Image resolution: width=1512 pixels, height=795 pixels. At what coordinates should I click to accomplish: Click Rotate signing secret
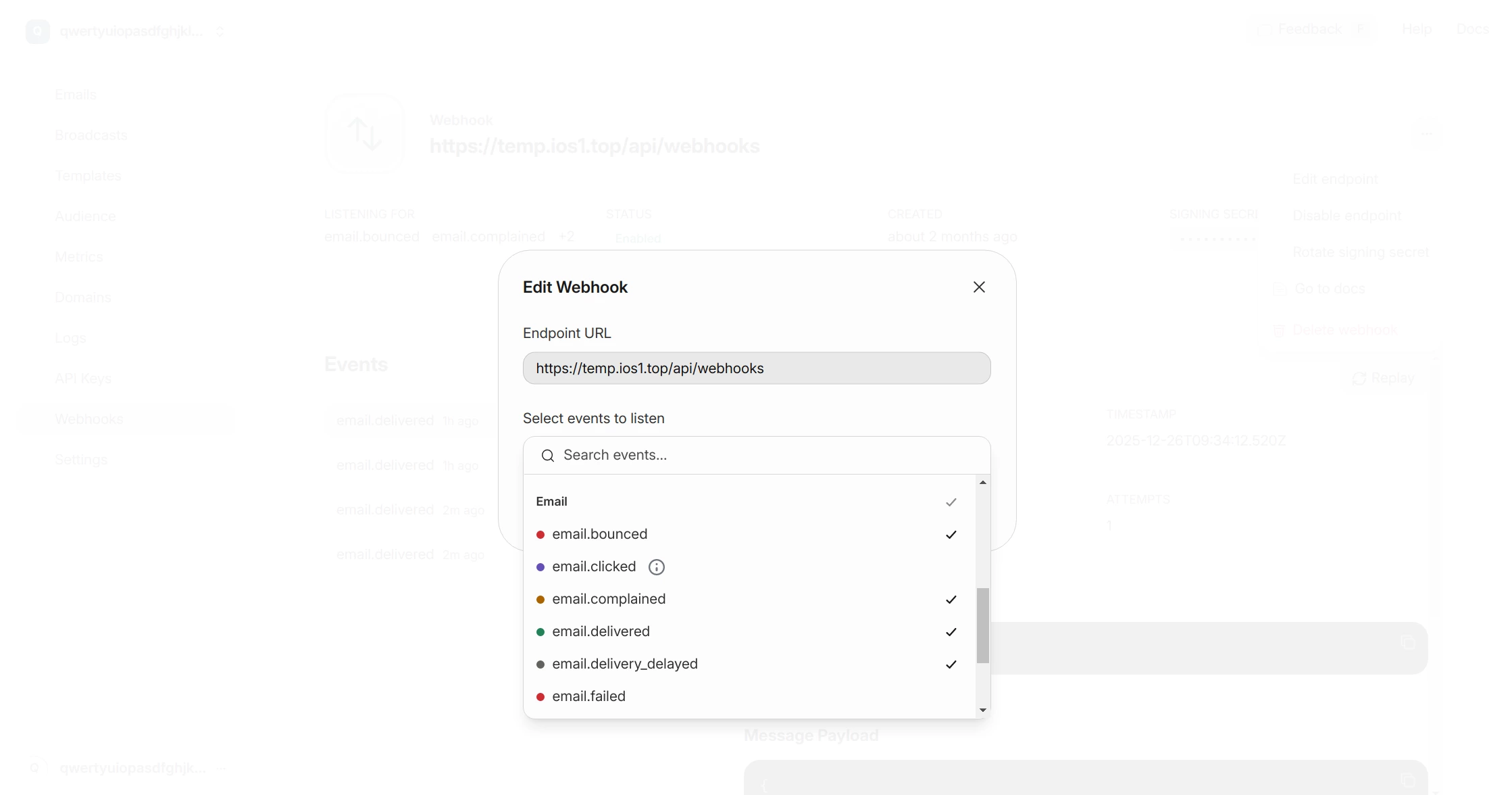click(1361, 251)
